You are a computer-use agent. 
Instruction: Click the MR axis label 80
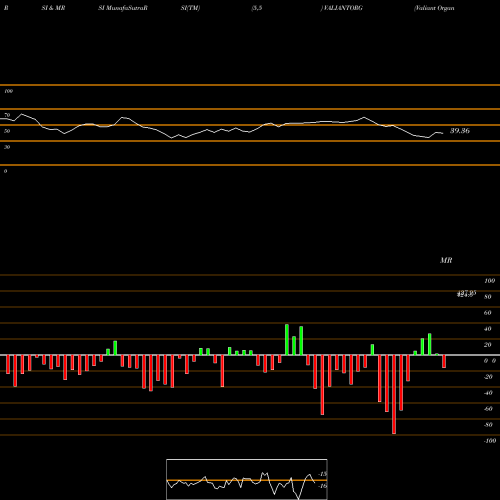tap(488, 297)
